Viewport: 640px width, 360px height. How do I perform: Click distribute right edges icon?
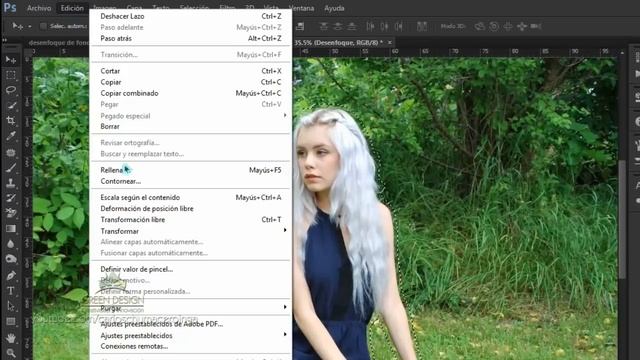pos(399,27)
